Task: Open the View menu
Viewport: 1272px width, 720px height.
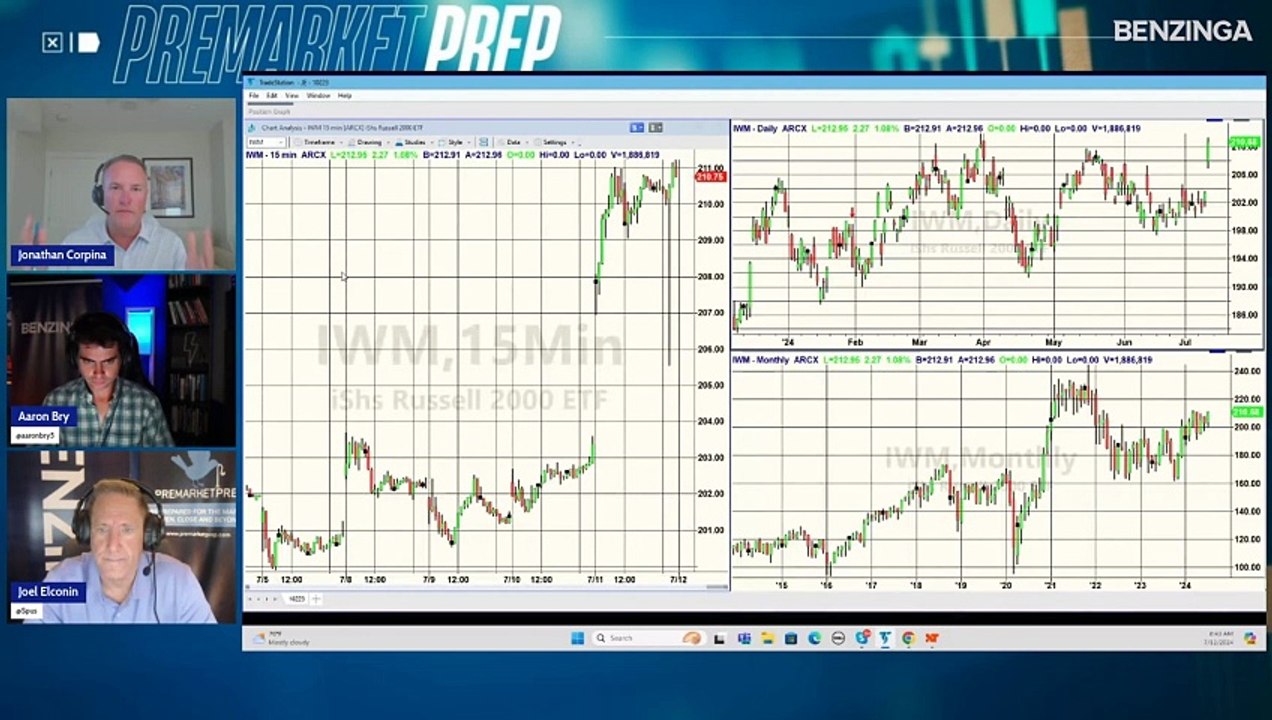Action: tap(292, 95)
